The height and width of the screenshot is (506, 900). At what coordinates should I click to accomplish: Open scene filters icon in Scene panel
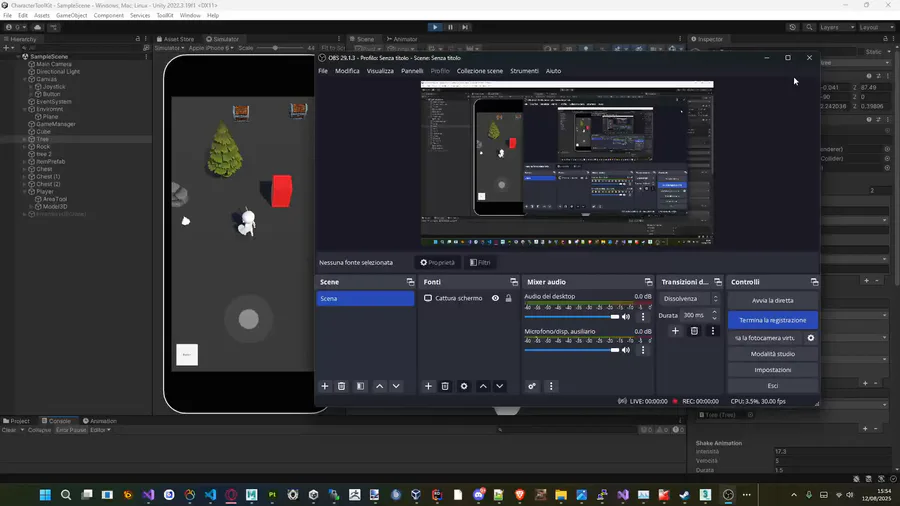pyautogui.click(x=360, y=386)
